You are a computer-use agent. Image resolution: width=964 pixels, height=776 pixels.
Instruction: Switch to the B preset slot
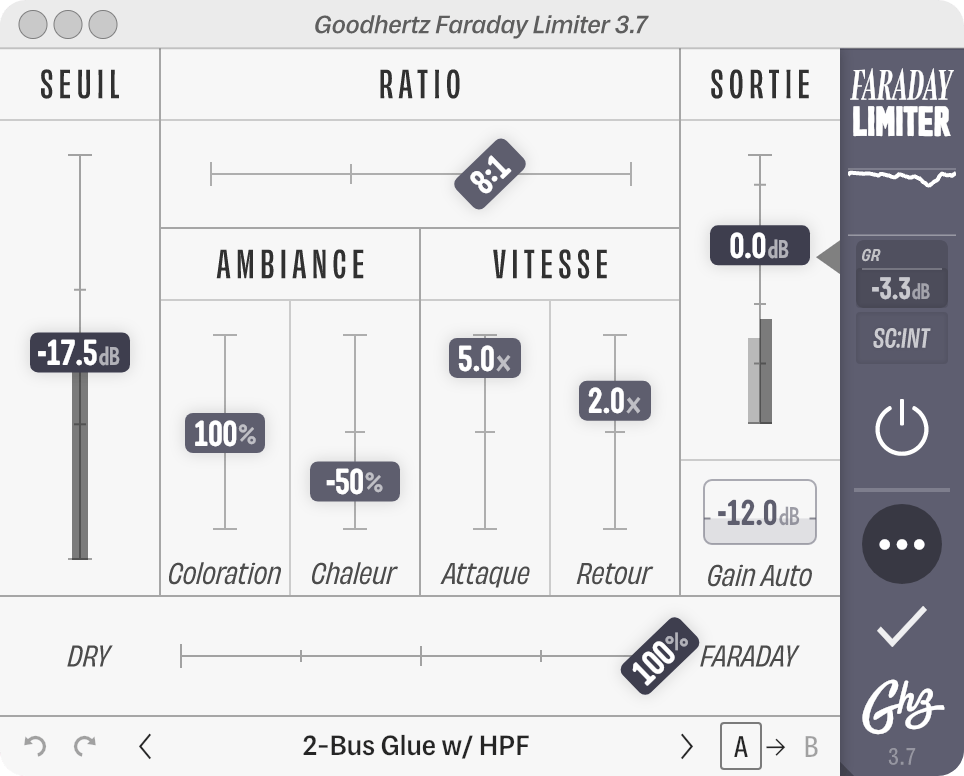click(811, 747)
